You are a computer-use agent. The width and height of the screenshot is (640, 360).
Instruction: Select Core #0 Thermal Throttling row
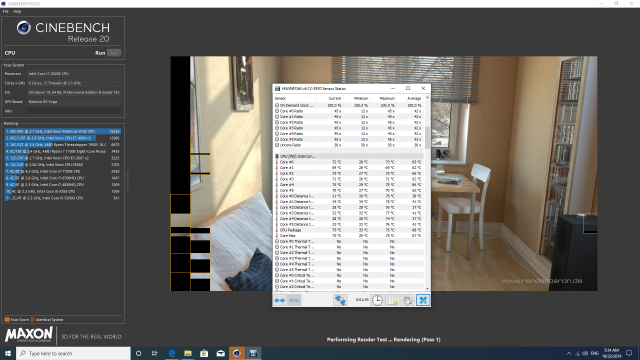349,241
